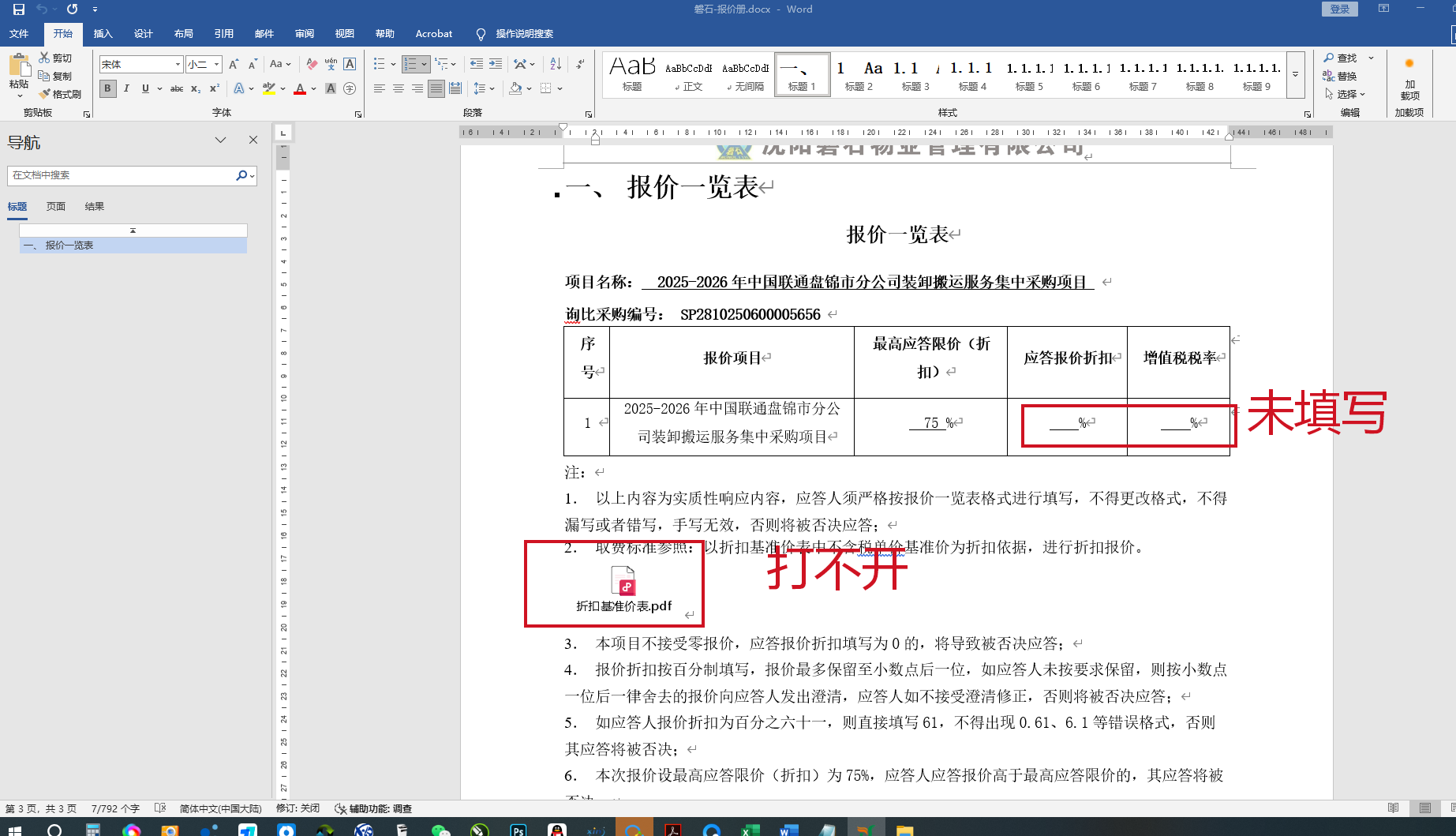Open the embedded 折扣基准价表.pdf object

pos(623,590)
